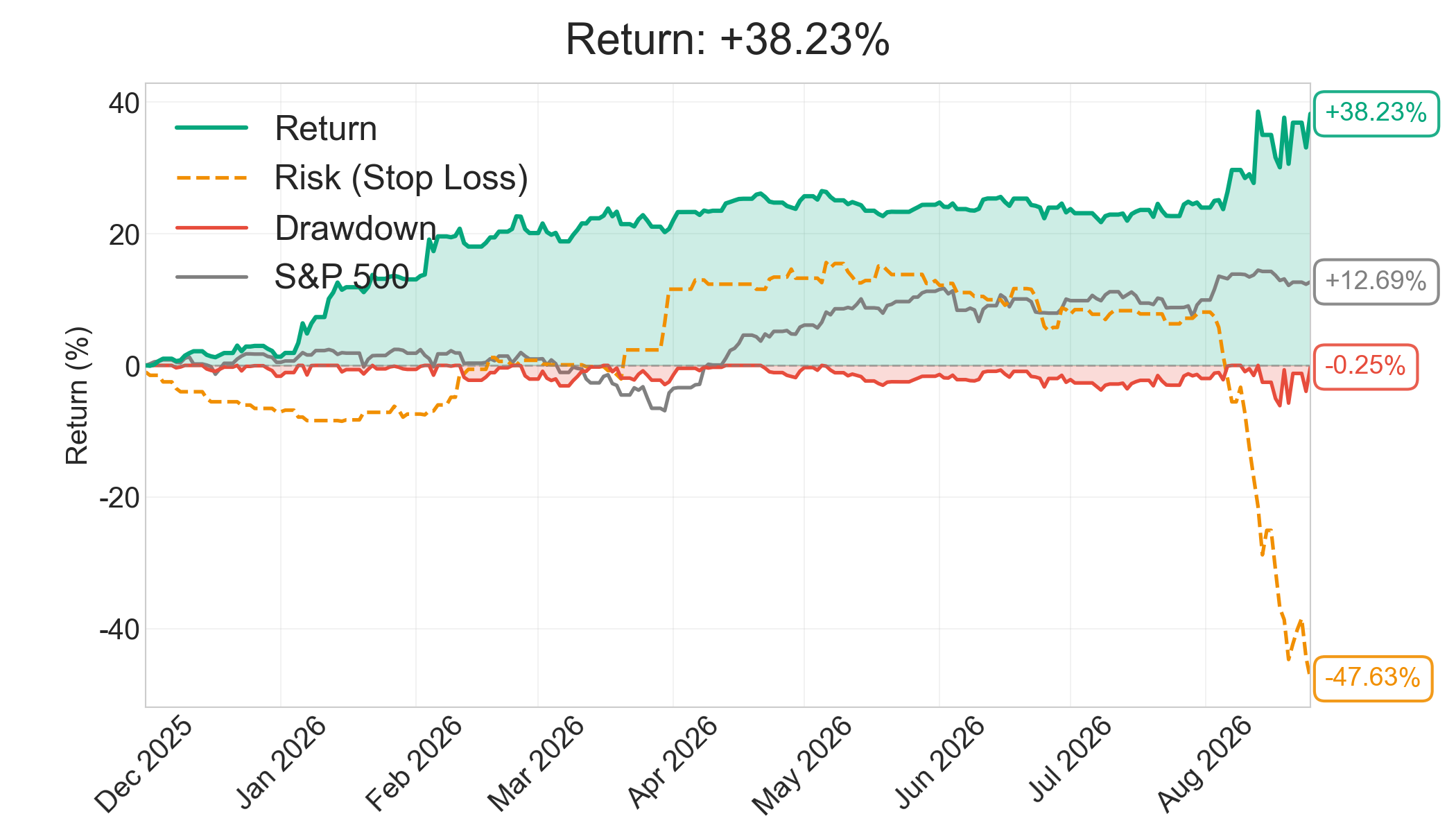The height and width of the screenshot is (832, 1456).
Task: Select the Return legend label
Action: tap(326, 129)
